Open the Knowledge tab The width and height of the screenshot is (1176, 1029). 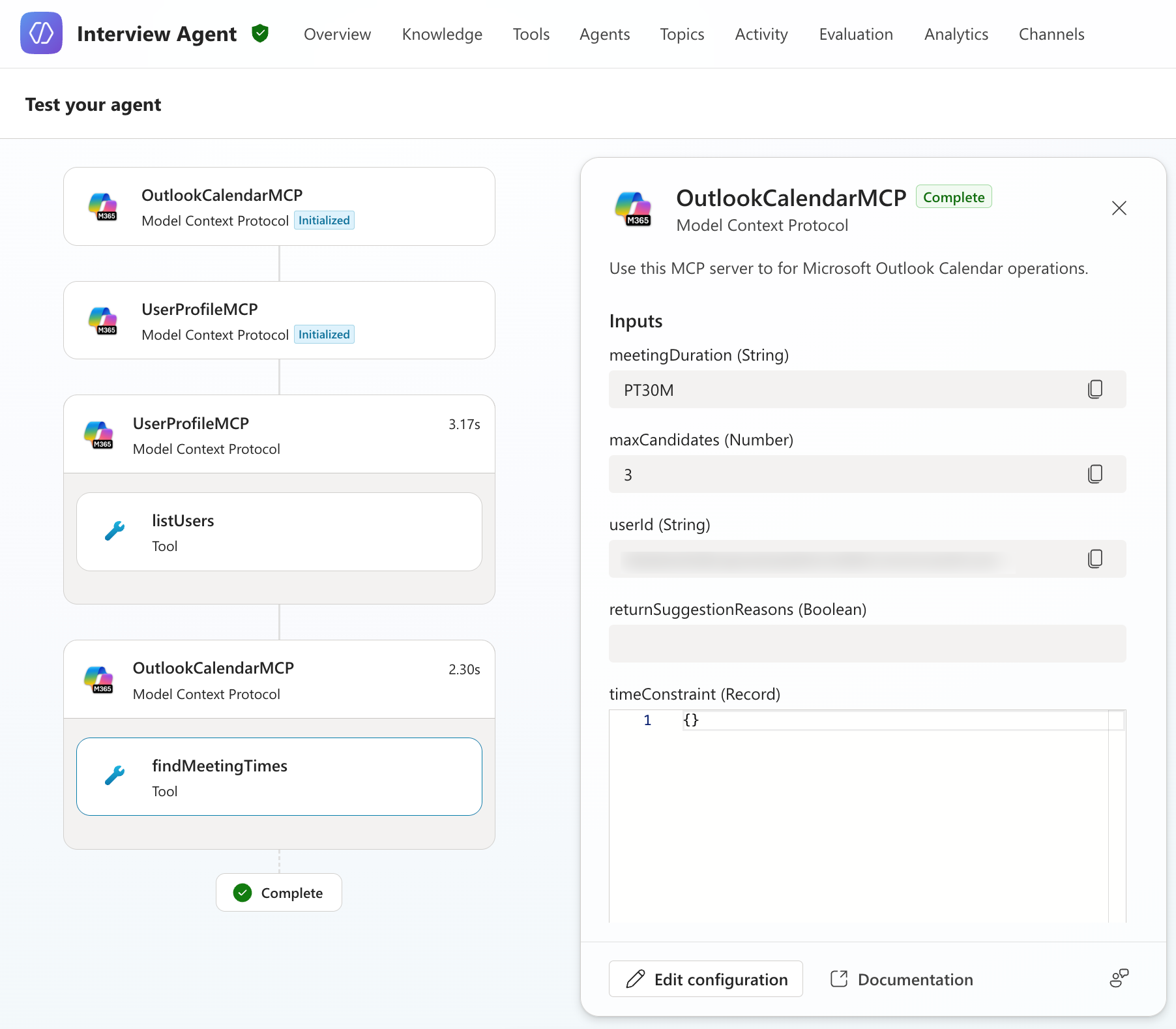[x=442, y=34]
